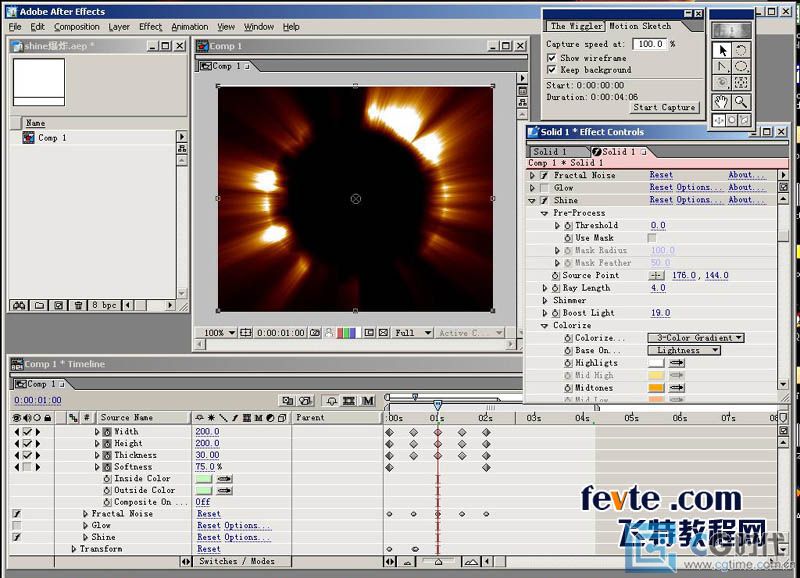Open the 100% magnification dropdown
This screenshot has width=800, height=578.
click(x=219, y=333)
